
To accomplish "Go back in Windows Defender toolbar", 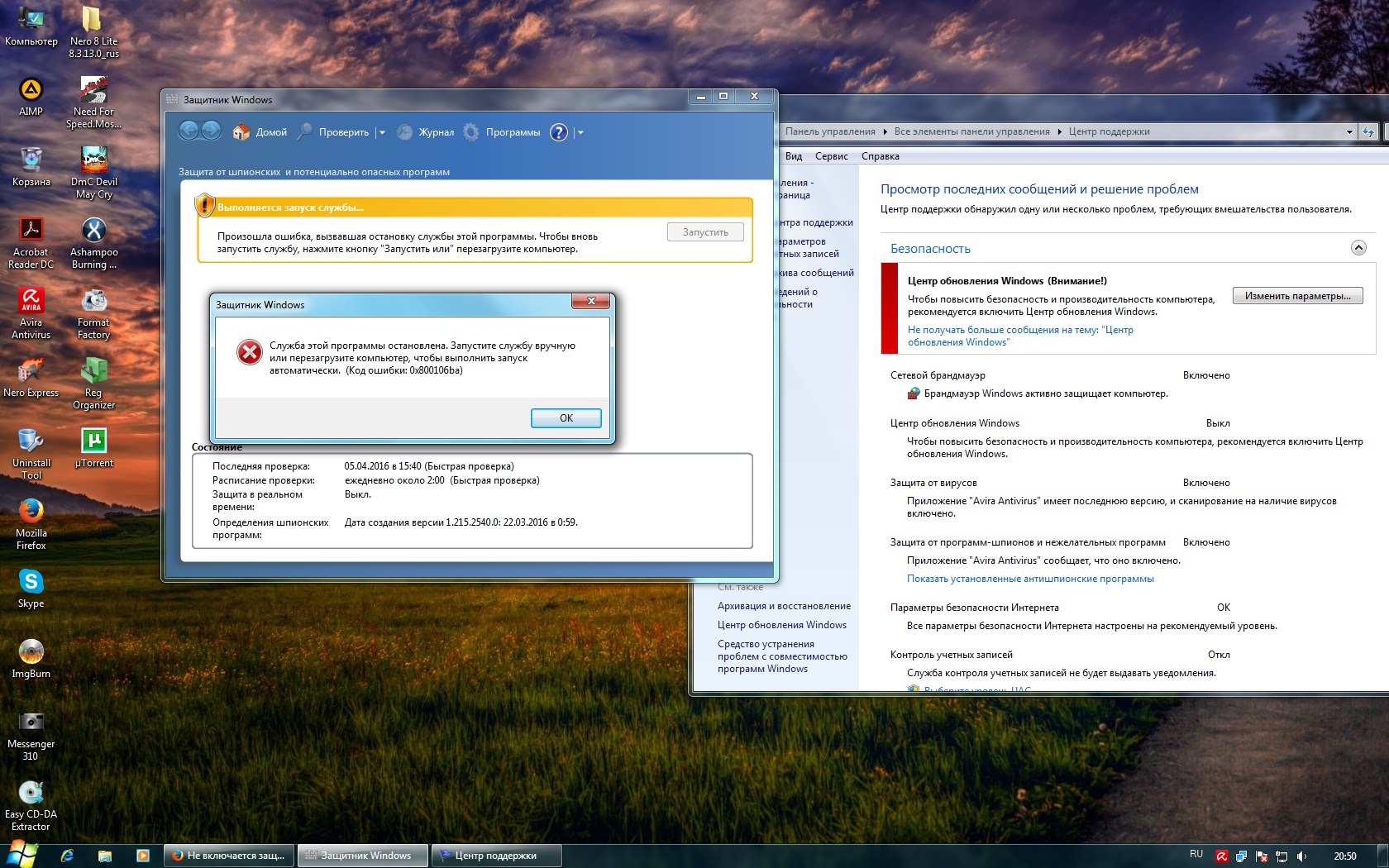I will 189,131.
